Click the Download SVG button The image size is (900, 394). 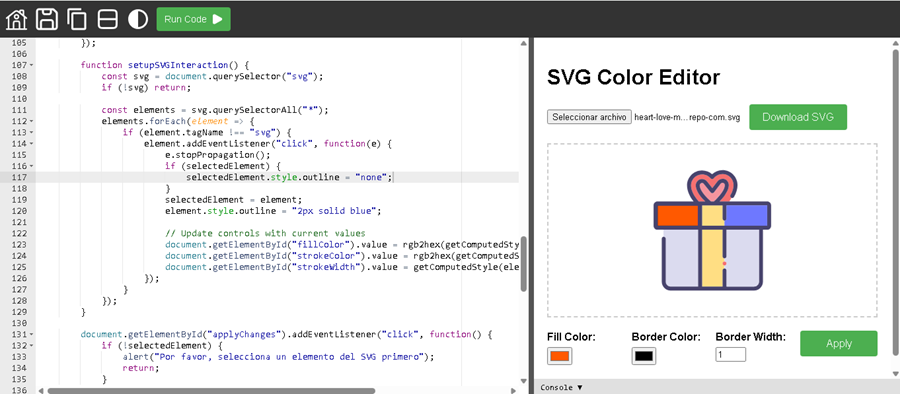coord(798,117)
